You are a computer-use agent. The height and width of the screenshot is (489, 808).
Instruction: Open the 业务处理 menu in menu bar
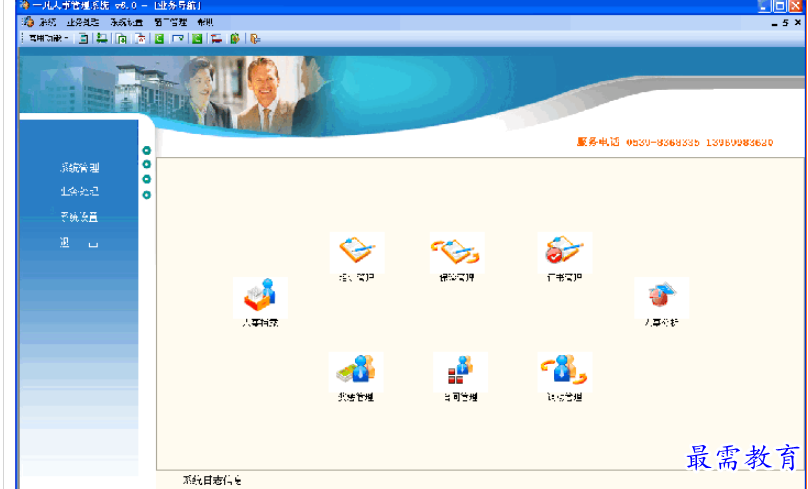82,23
